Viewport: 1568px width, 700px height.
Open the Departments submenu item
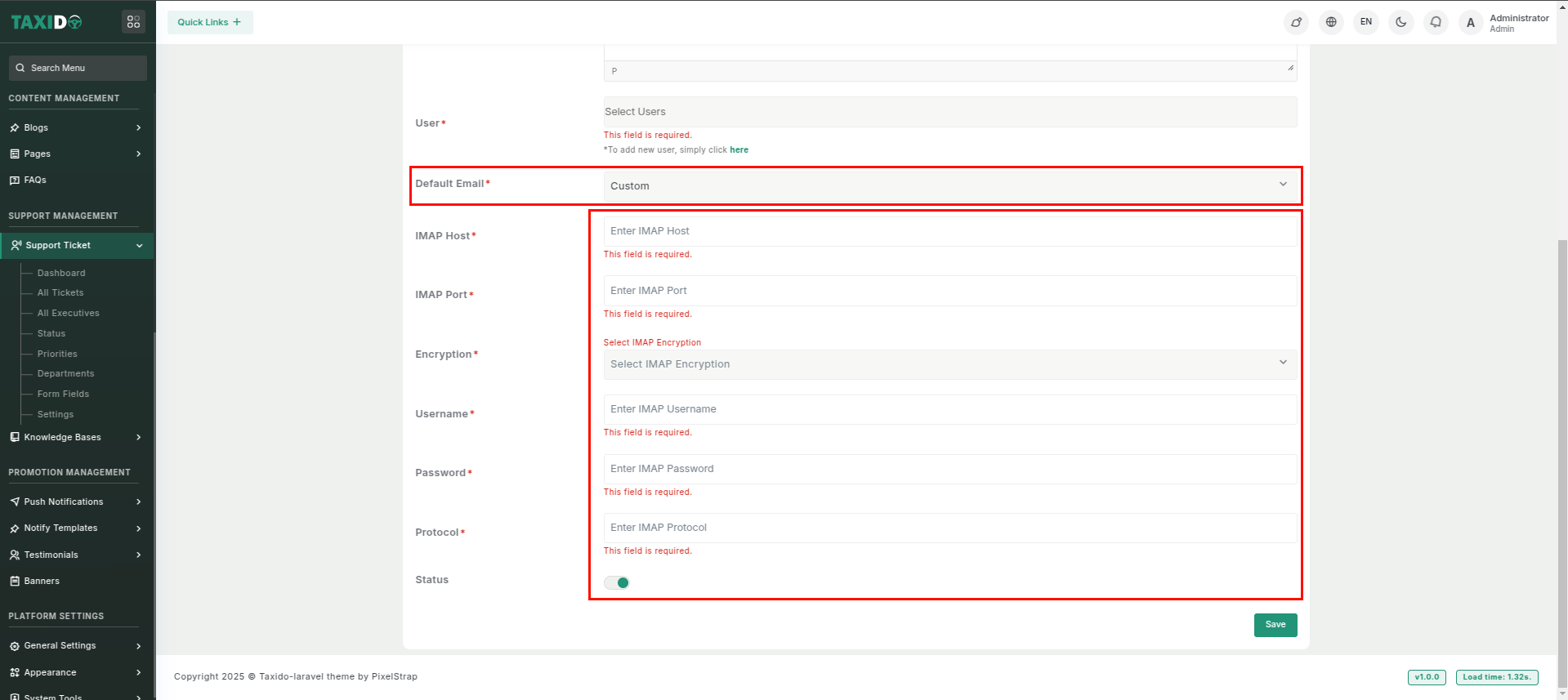pyautogui.click(x=65, y=373)
